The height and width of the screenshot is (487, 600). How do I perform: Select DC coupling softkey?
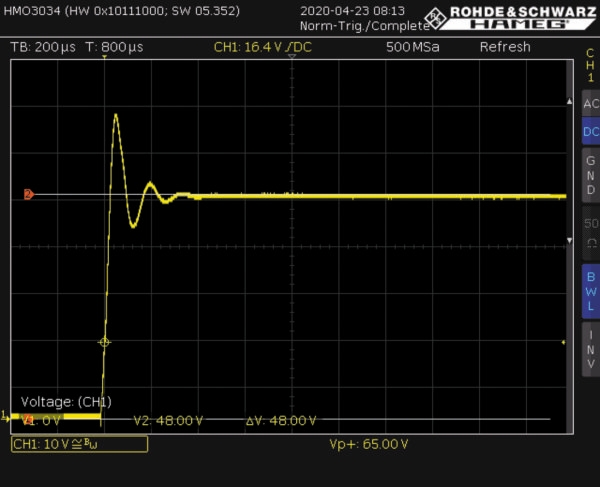click(591, 131)
